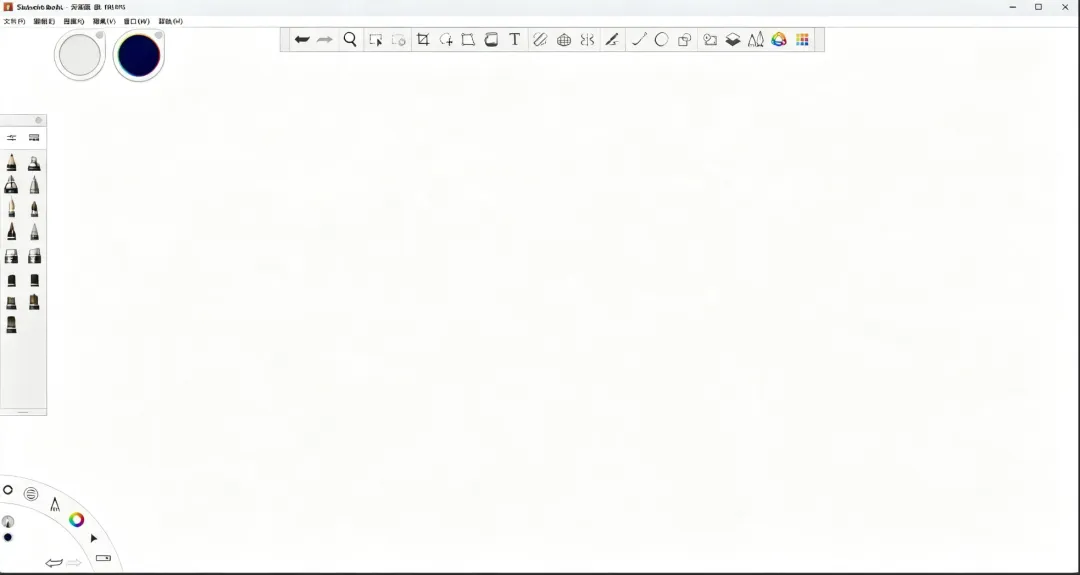Screen dimensions: 1080x575
Task: Click the lagoon current brush thumbnail
Action: coord(8,521)
